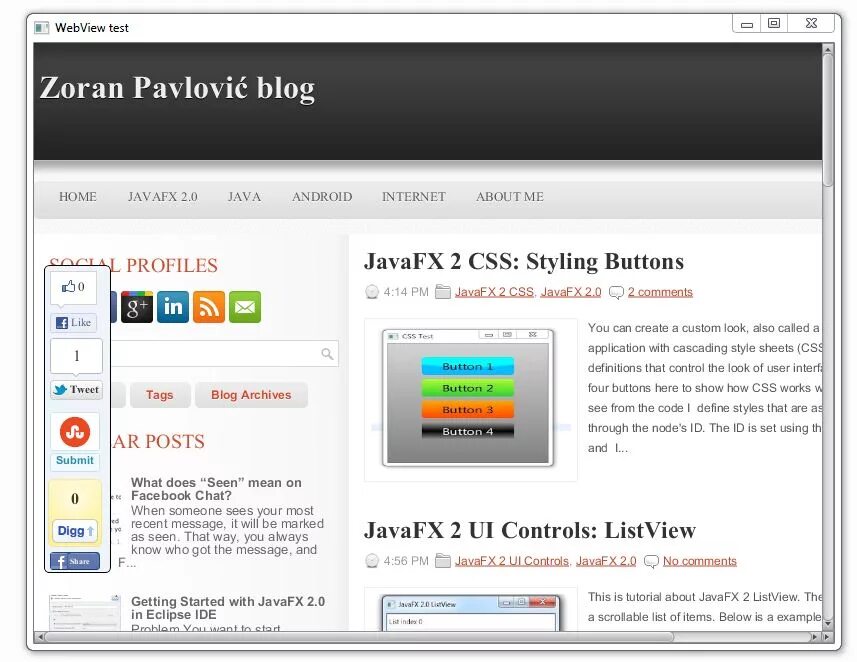Click the sidebar search input field
The height and width of the screenshot is (662, 857).
pyautogui.click(x=224, y=354)
